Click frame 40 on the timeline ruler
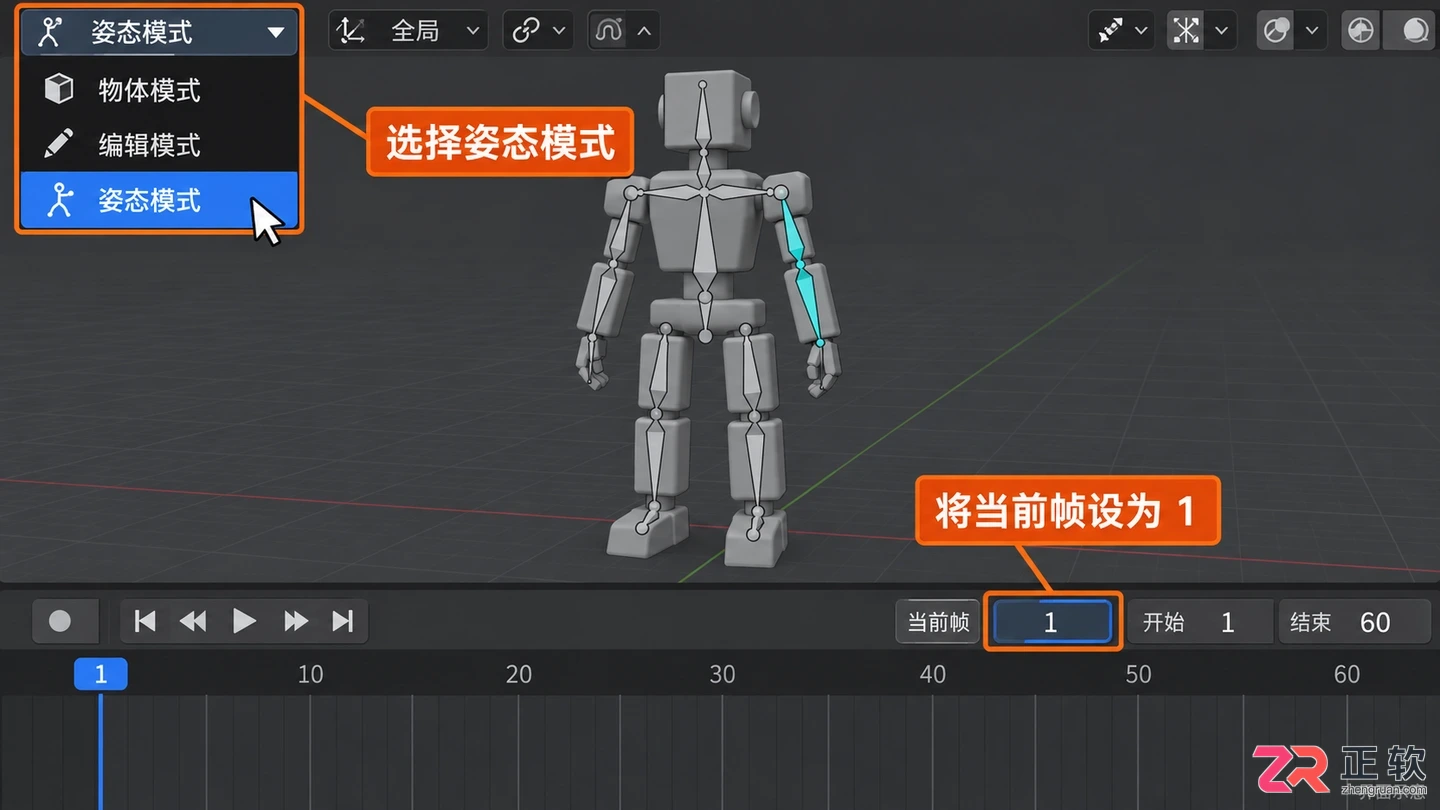This screenshot has width=1440, height=810. click(932, 674)
